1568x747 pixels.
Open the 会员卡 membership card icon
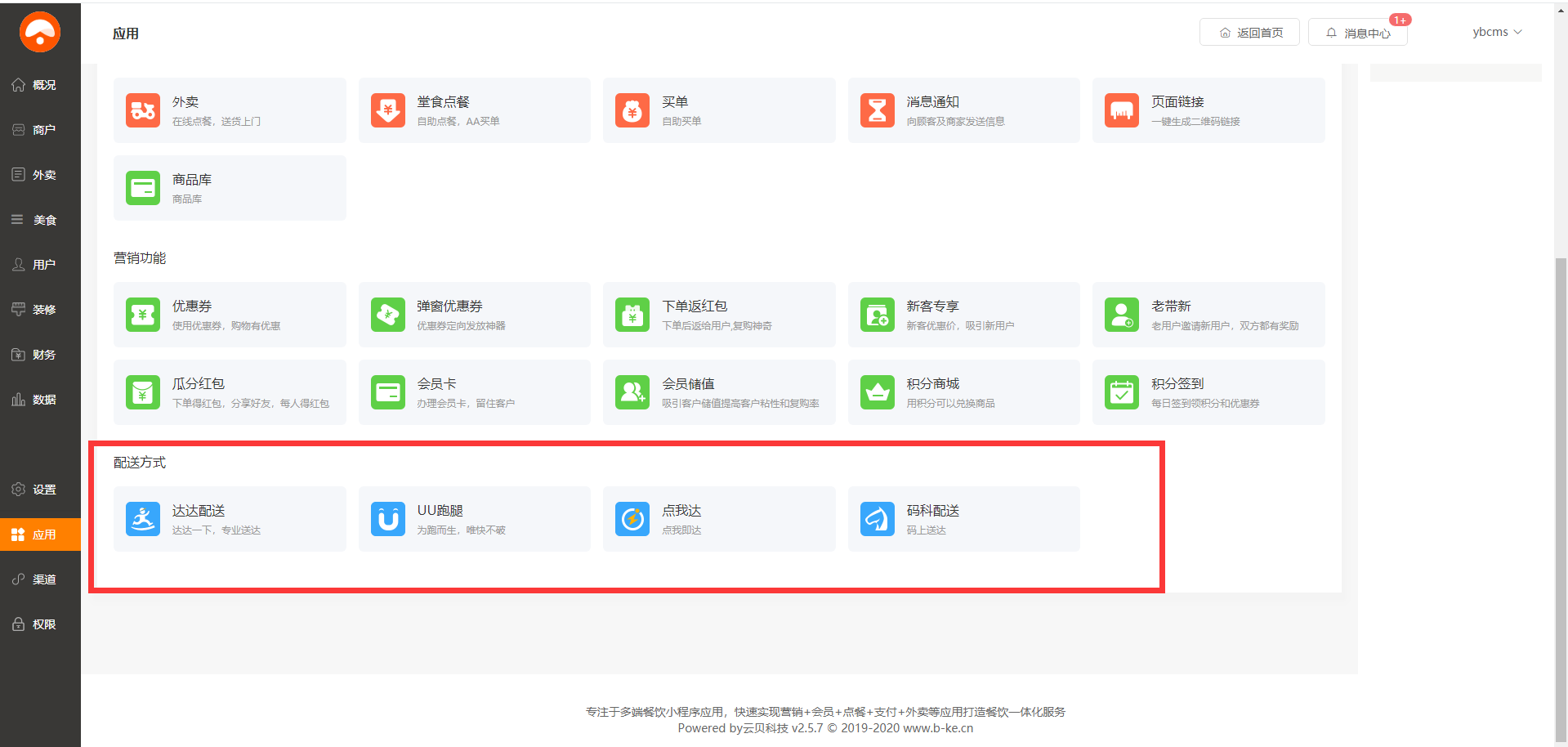click(388, 392)
